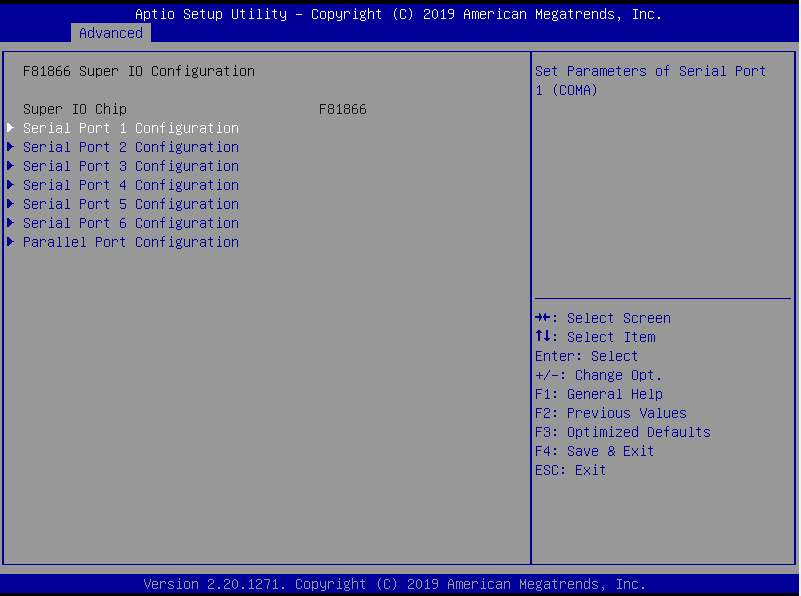Select Serial Port 2 Configuration entry text
The height and width of the screenshot is (596, 801).
(x=130, y=147)
